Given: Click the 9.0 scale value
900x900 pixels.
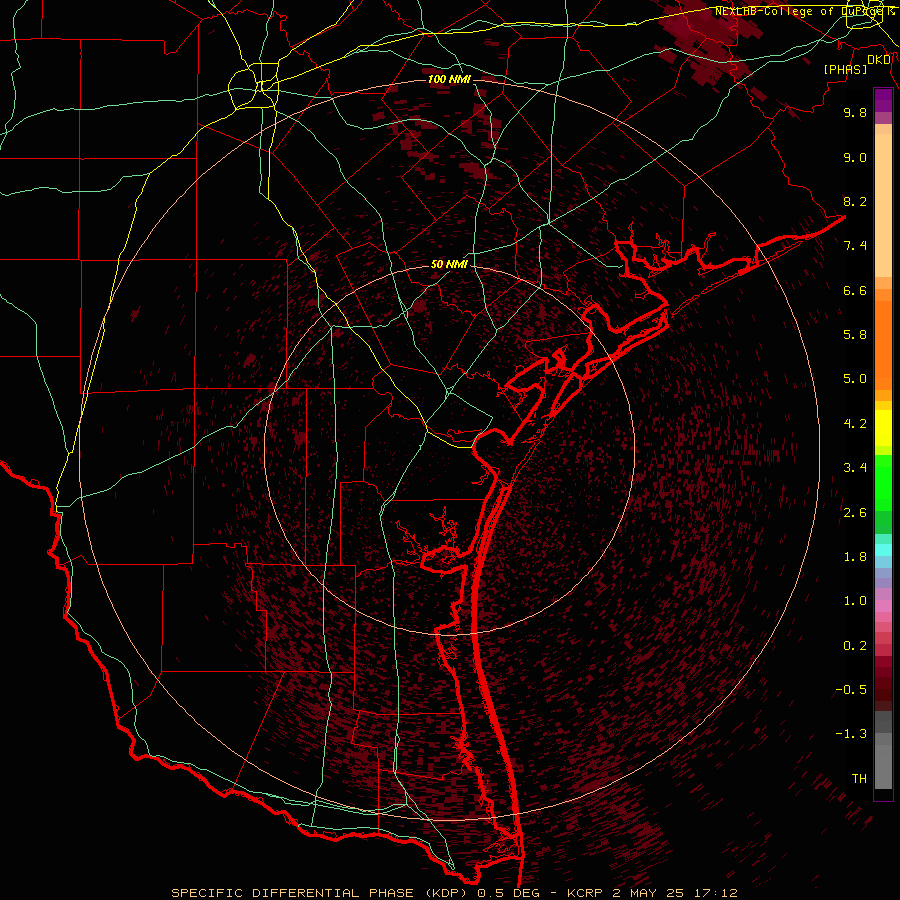Looking at the screenshot, I should click(855, 158).
